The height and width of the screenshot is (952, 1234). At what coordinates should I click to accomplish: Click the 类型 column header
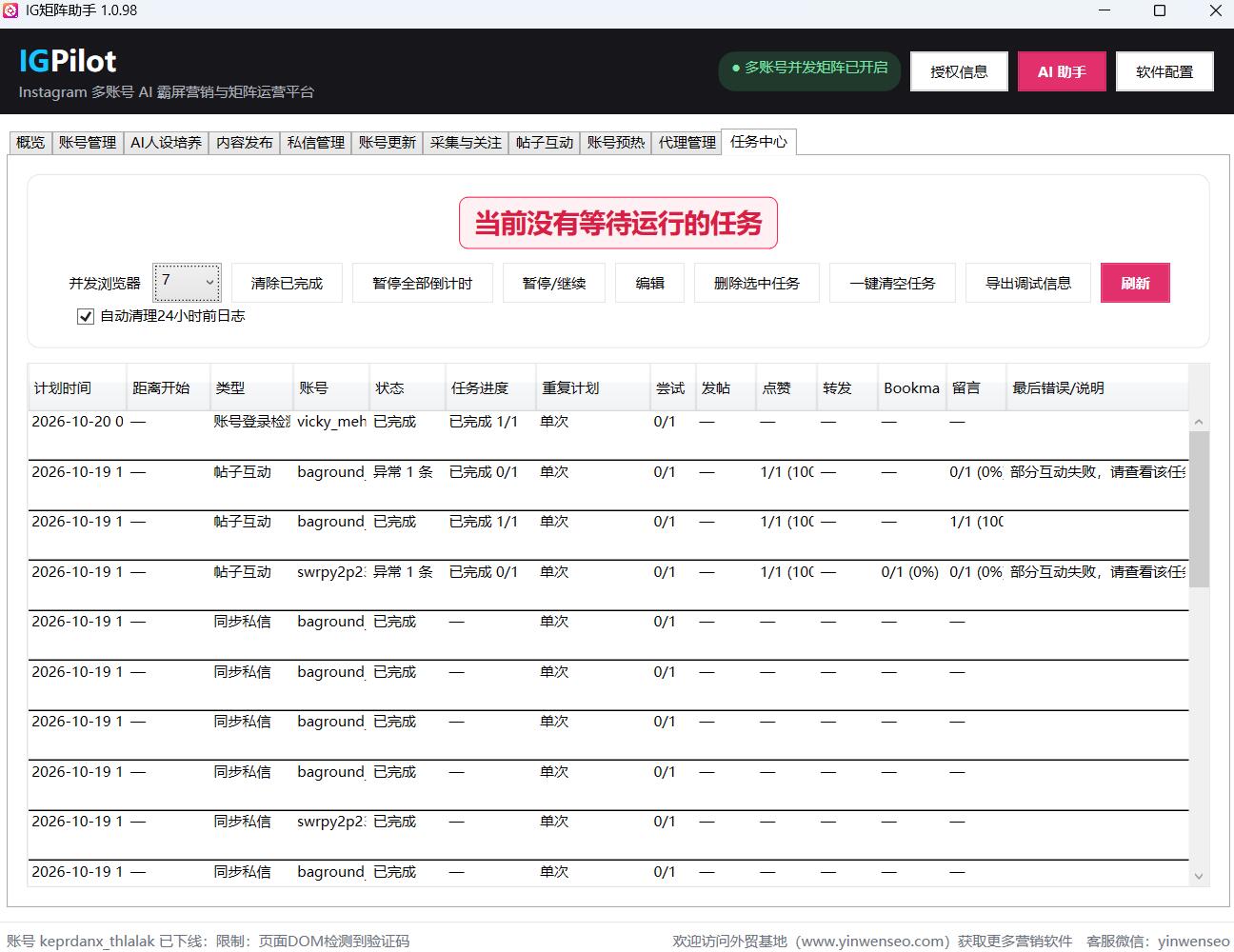[x=250, y=387]
